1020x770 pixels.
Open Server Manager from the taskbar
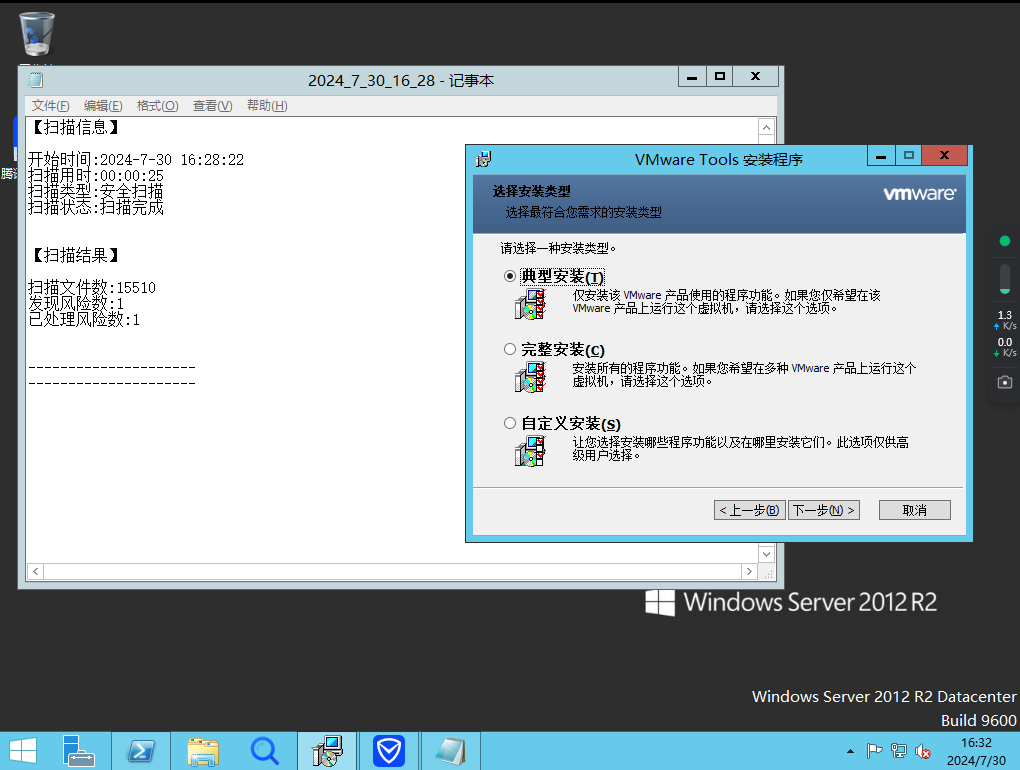tap(78, 751)
